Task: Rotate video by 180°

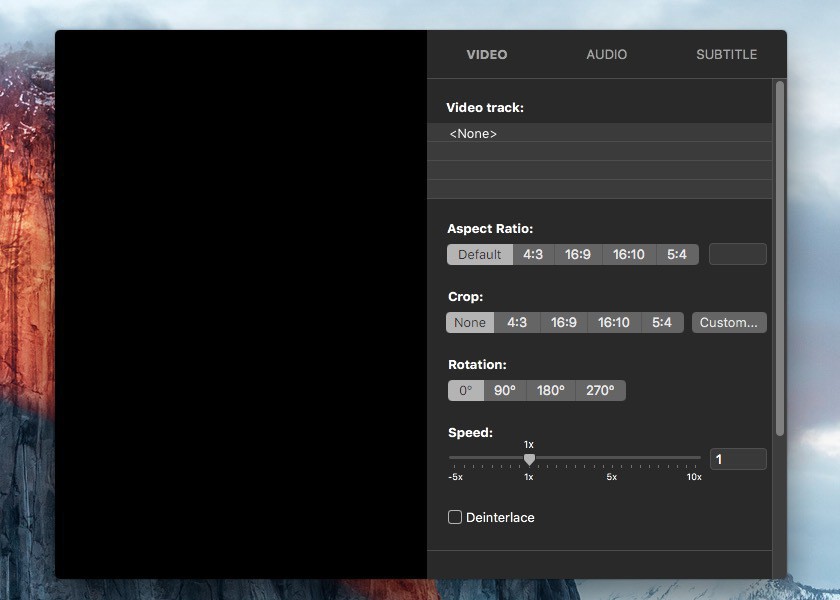Action: pos(550,390)
